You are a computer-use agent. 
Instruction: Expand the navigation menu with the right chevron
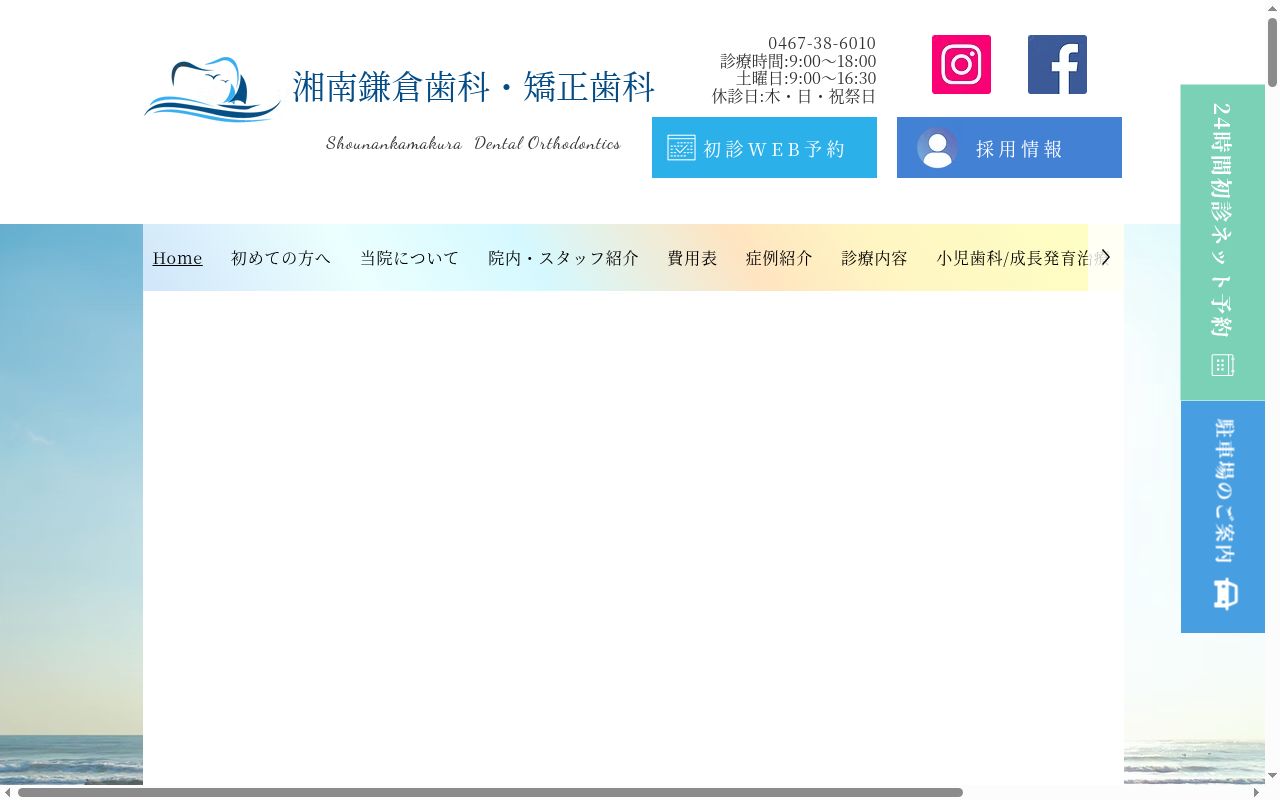1106,257
